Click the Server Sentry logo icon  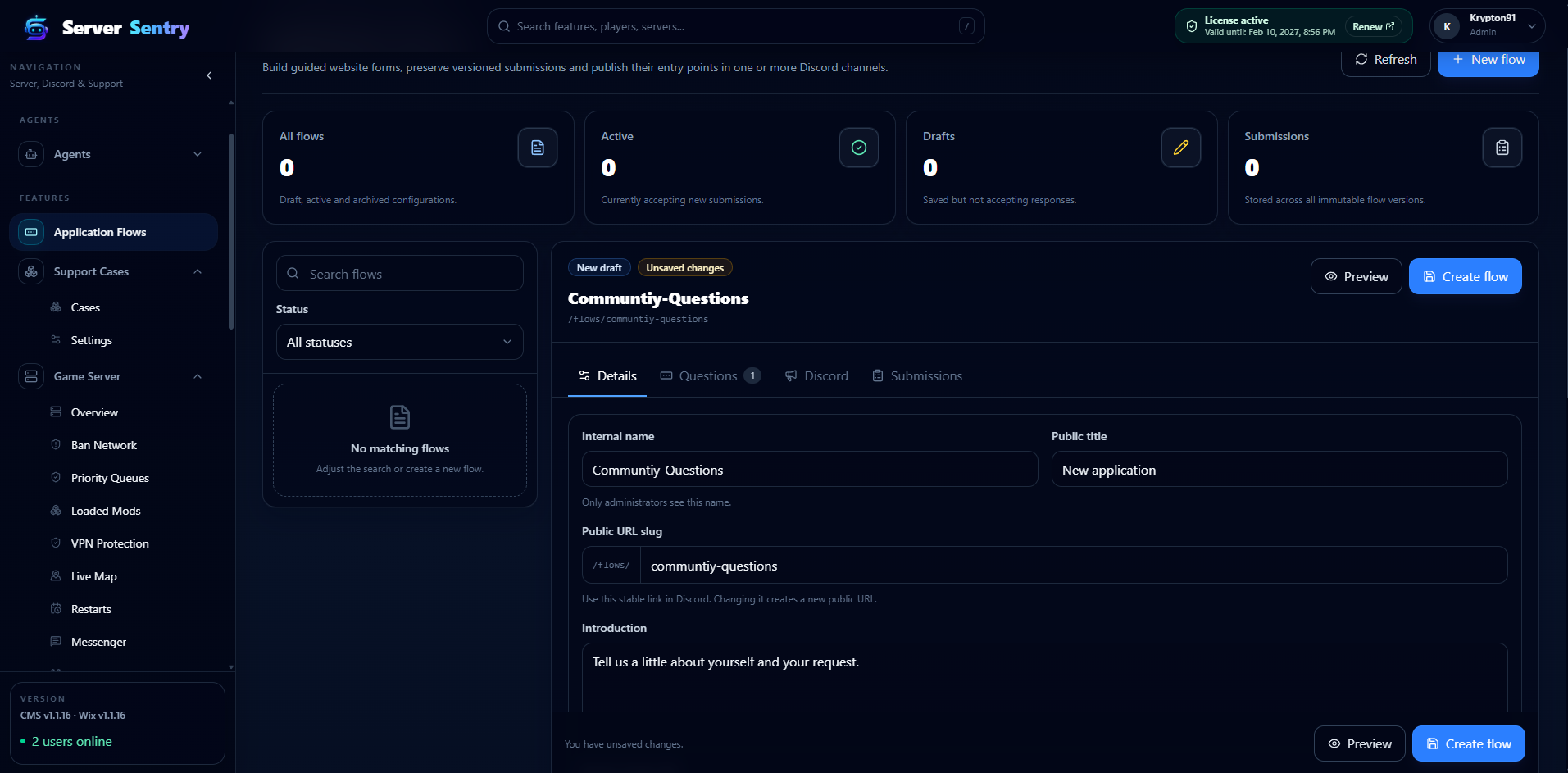36,27
